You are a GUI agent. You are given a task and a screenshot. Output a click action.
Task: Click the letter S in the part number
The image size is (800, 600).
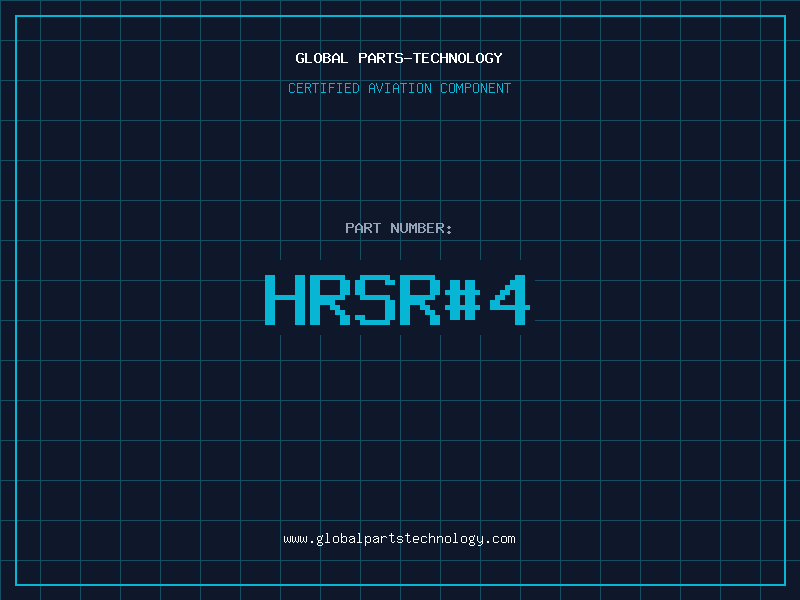(x=375, y=299)
